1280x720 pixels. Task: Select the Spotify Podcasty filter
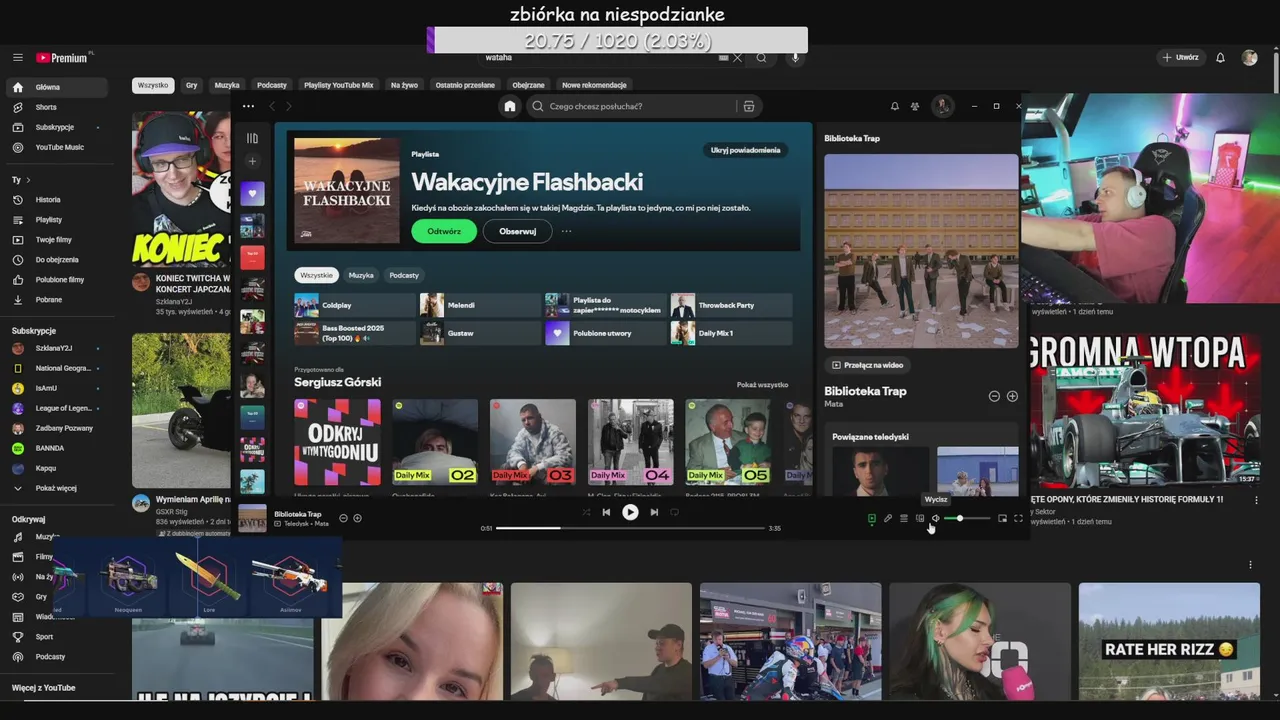coord(404,275)
